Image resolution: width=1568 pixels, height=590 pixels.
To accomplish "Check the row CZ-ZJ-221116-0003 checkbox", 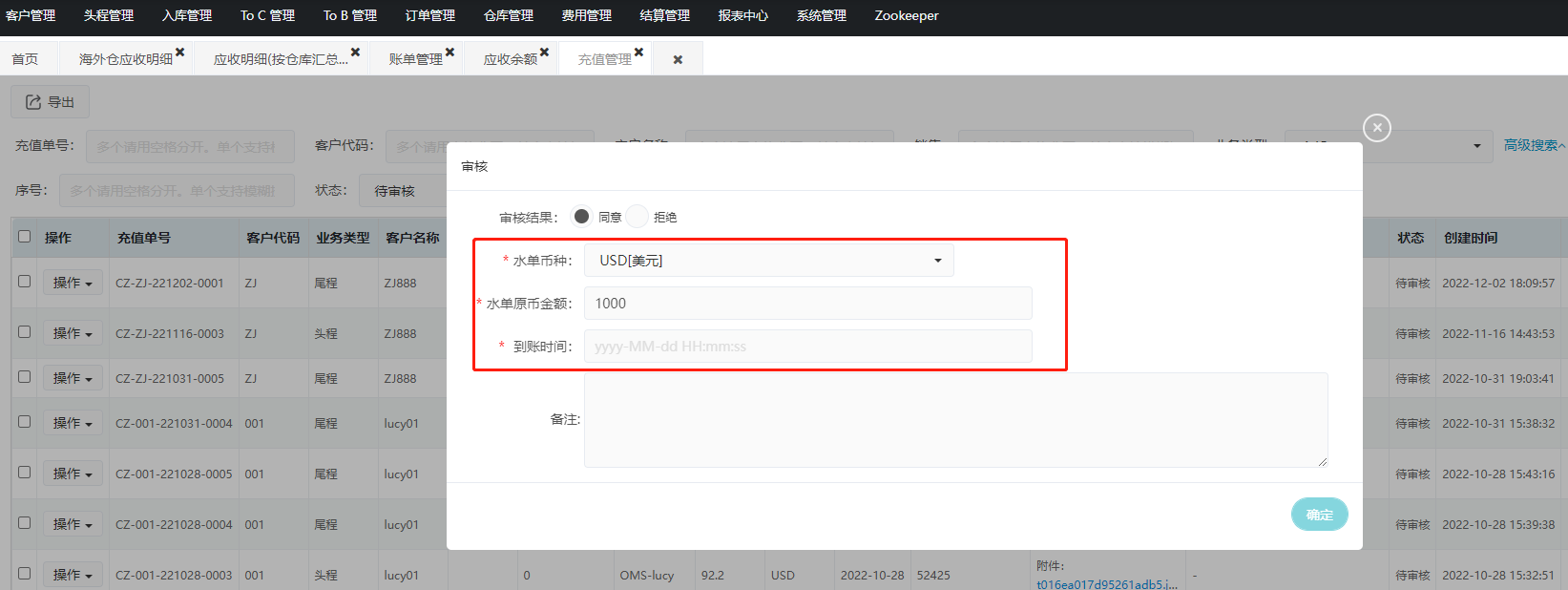I will point(25,332).
